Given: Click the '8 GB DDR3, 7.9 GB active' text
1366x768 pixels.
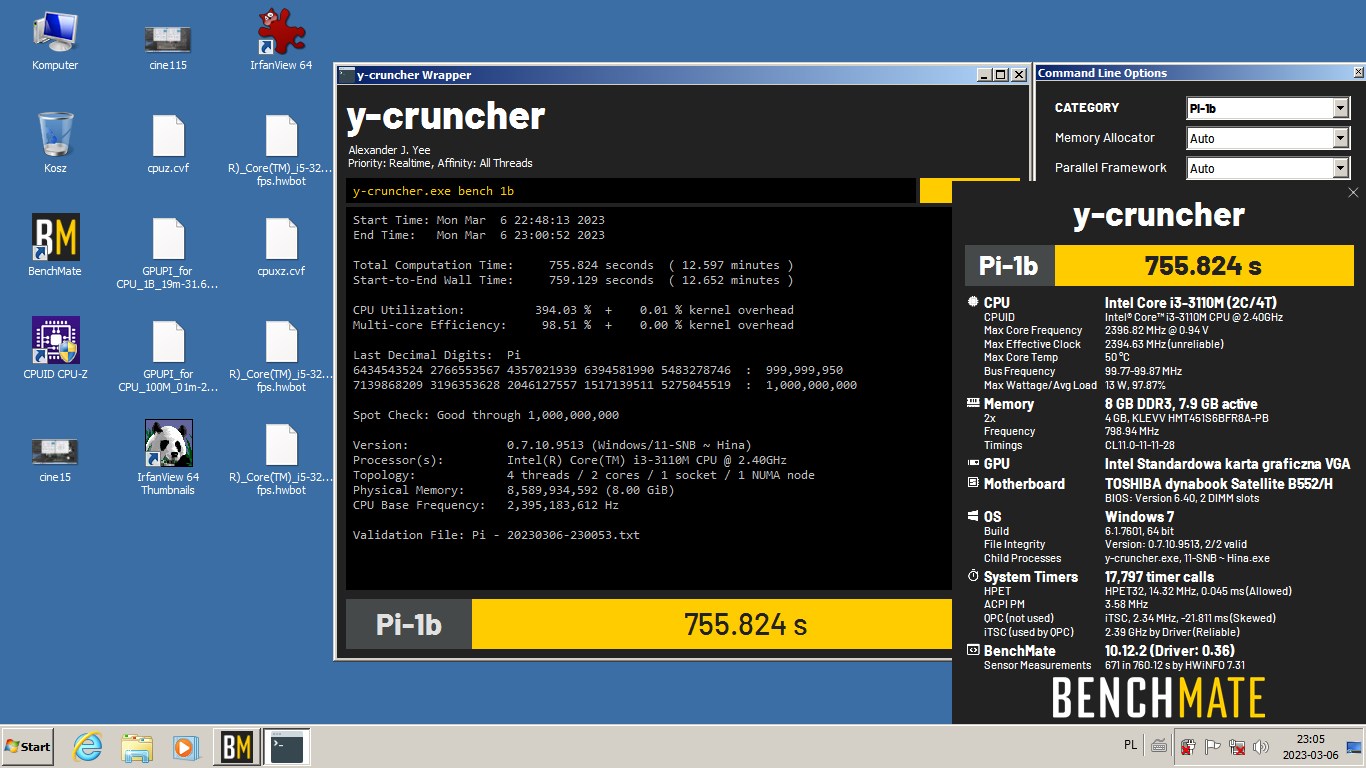Looking at the screenshot, I should click(x=1181, y=404).
